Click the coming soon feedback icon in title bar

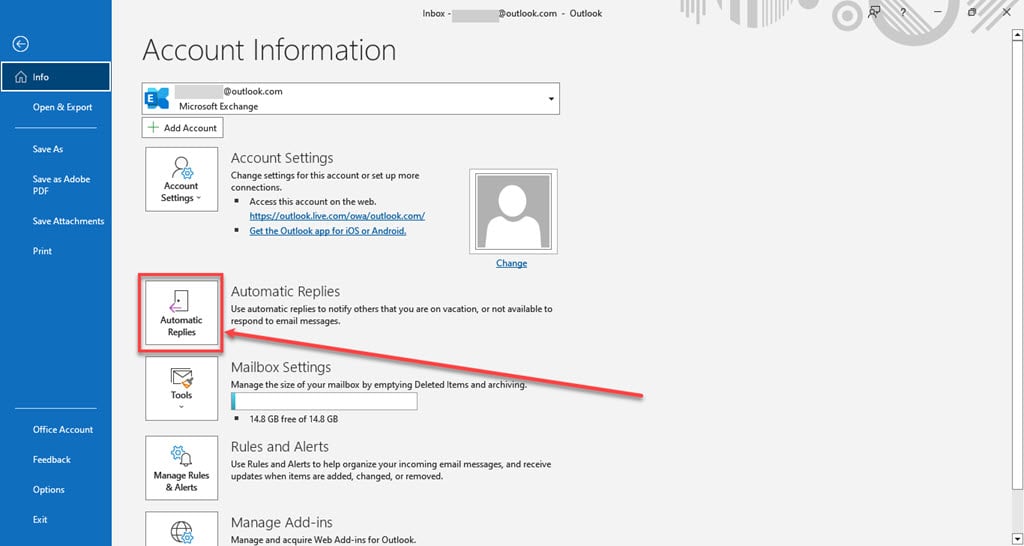click(x=874, y=12)
